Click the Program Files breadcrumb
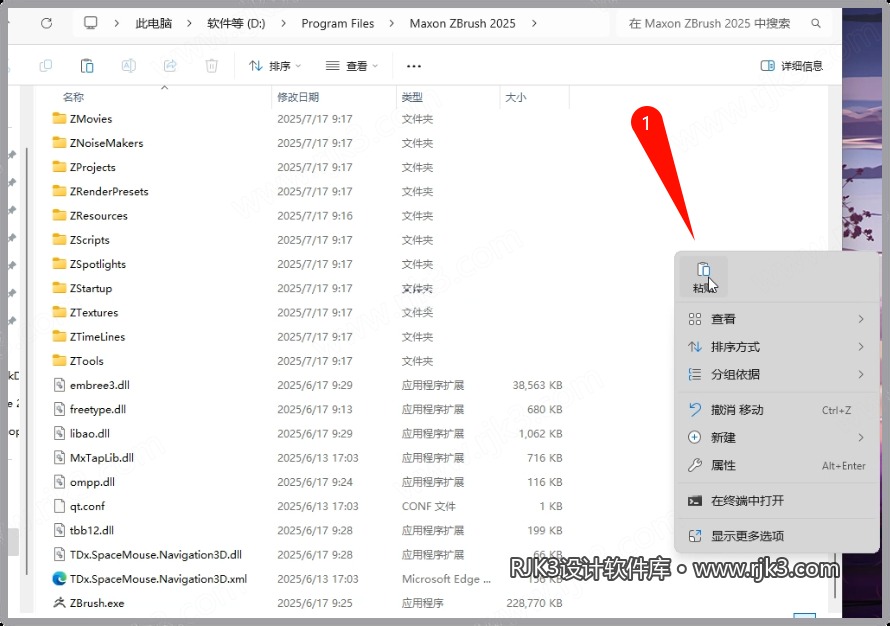Image resolution: width=890 pixels, height=626 pixels. pos(338,23)
